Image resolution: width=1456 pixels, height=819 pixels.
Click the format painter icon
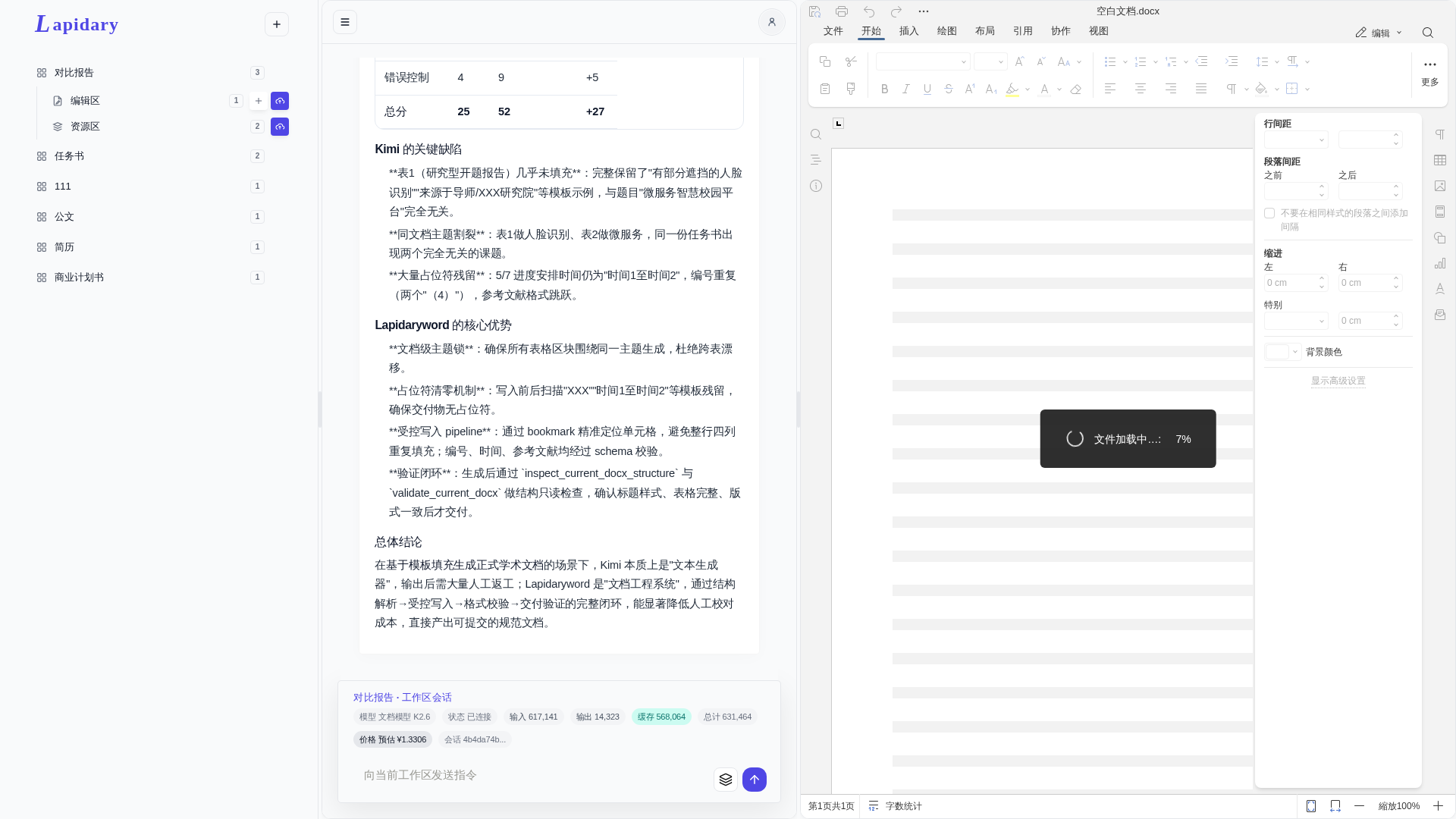click(x=851, y=89)
